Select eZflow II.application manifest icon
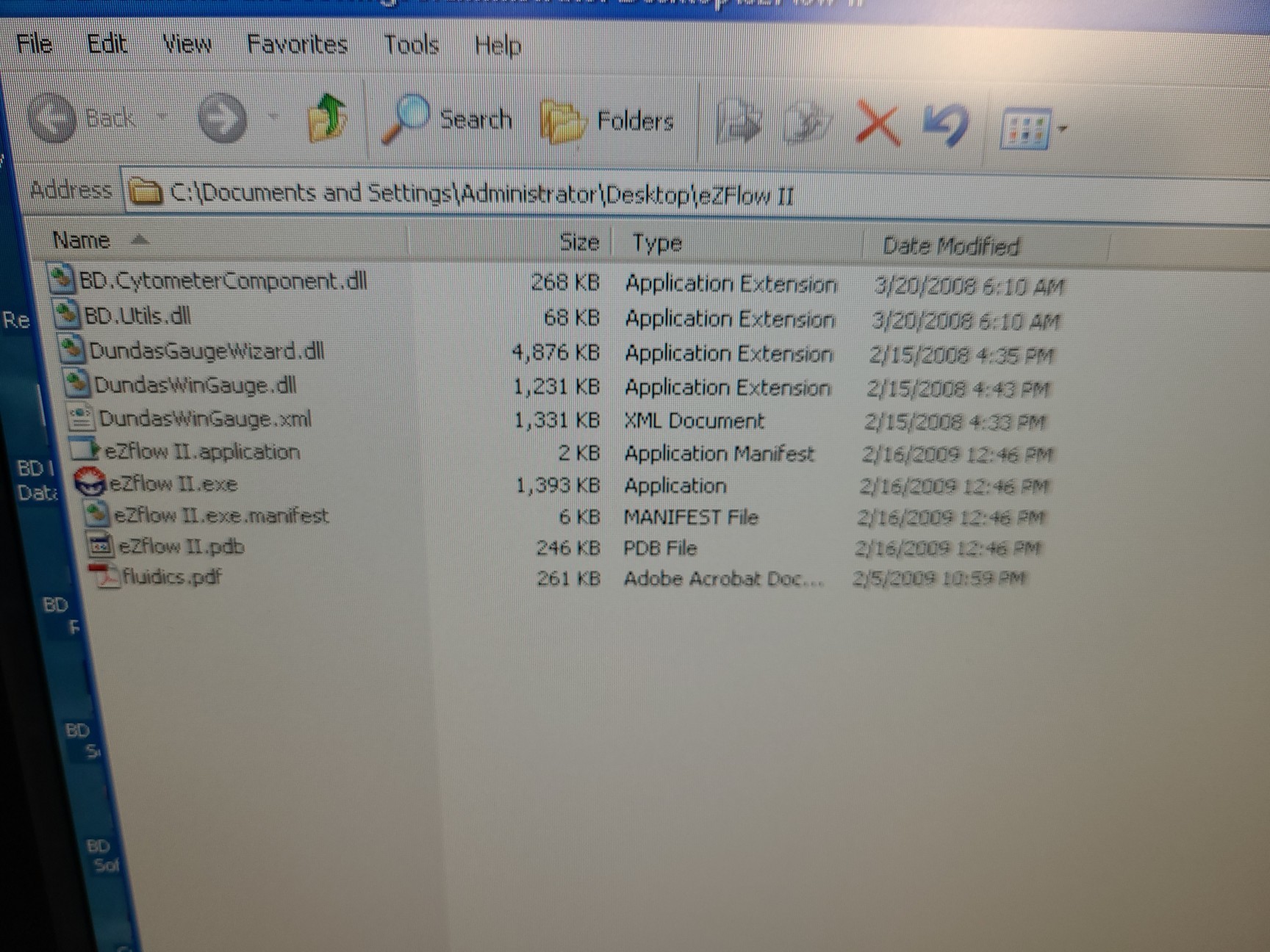This screenshot has height=952, width=1270. click(x=84, y=450)
